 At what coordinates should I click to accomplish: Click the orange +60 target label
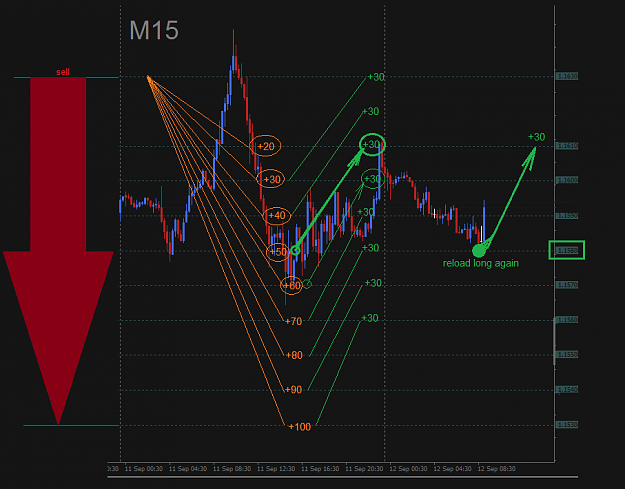[291, 285]
